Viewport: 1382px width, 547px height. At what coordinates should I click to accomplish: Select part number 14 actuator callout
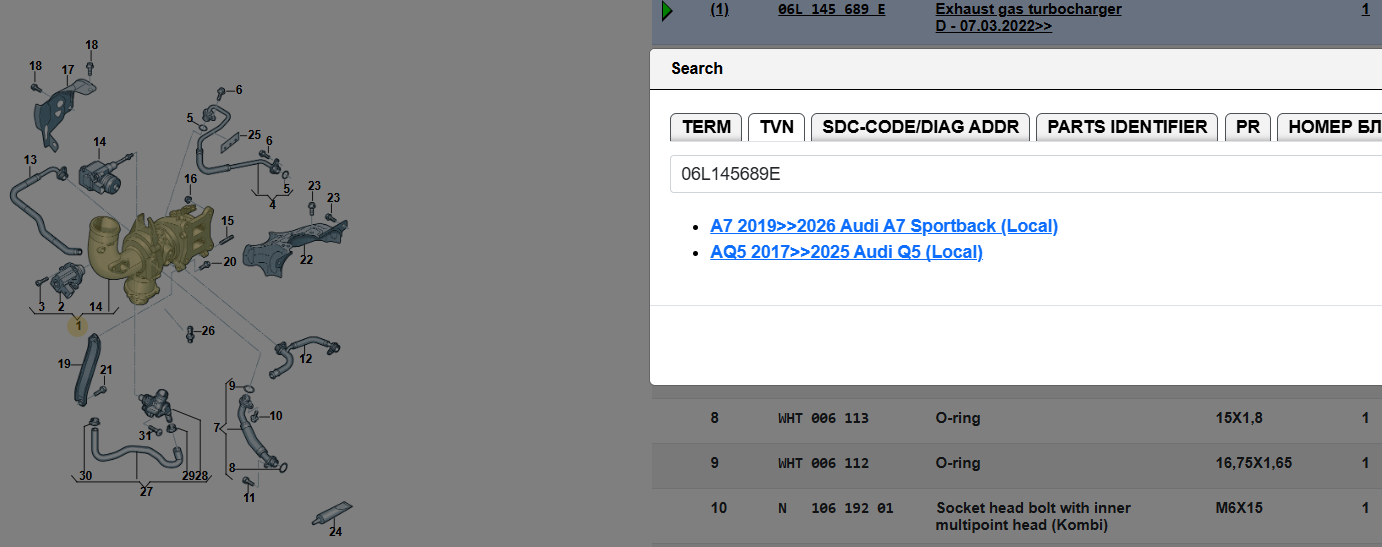(x=99, y=142)
